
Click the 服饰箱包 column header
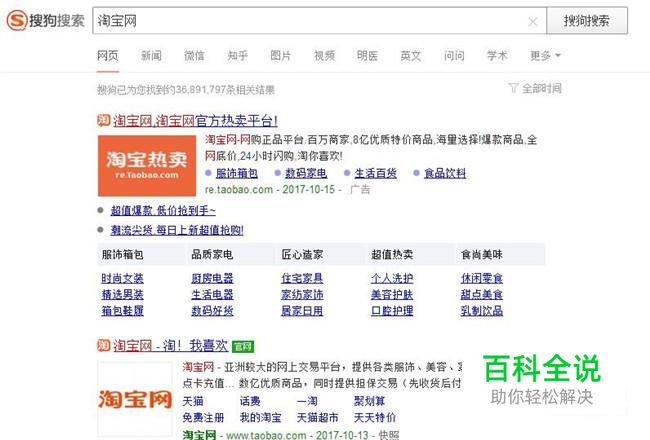[123, 255]
